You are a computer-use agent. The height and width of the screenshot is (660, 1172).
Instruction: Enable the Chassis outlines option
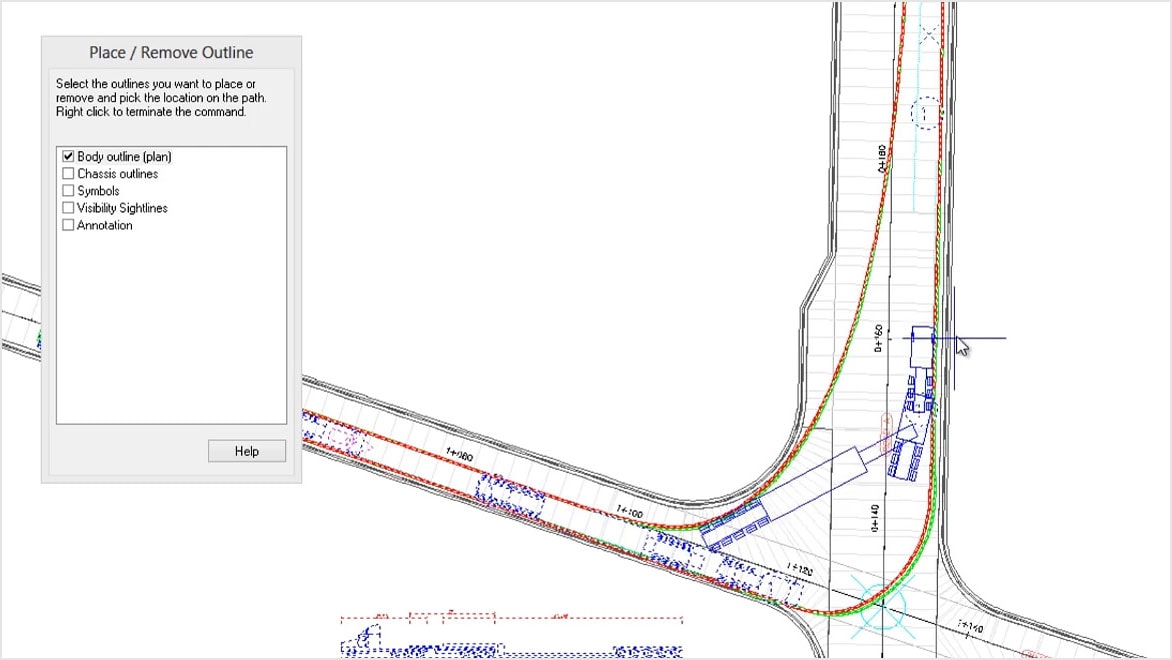68,173
